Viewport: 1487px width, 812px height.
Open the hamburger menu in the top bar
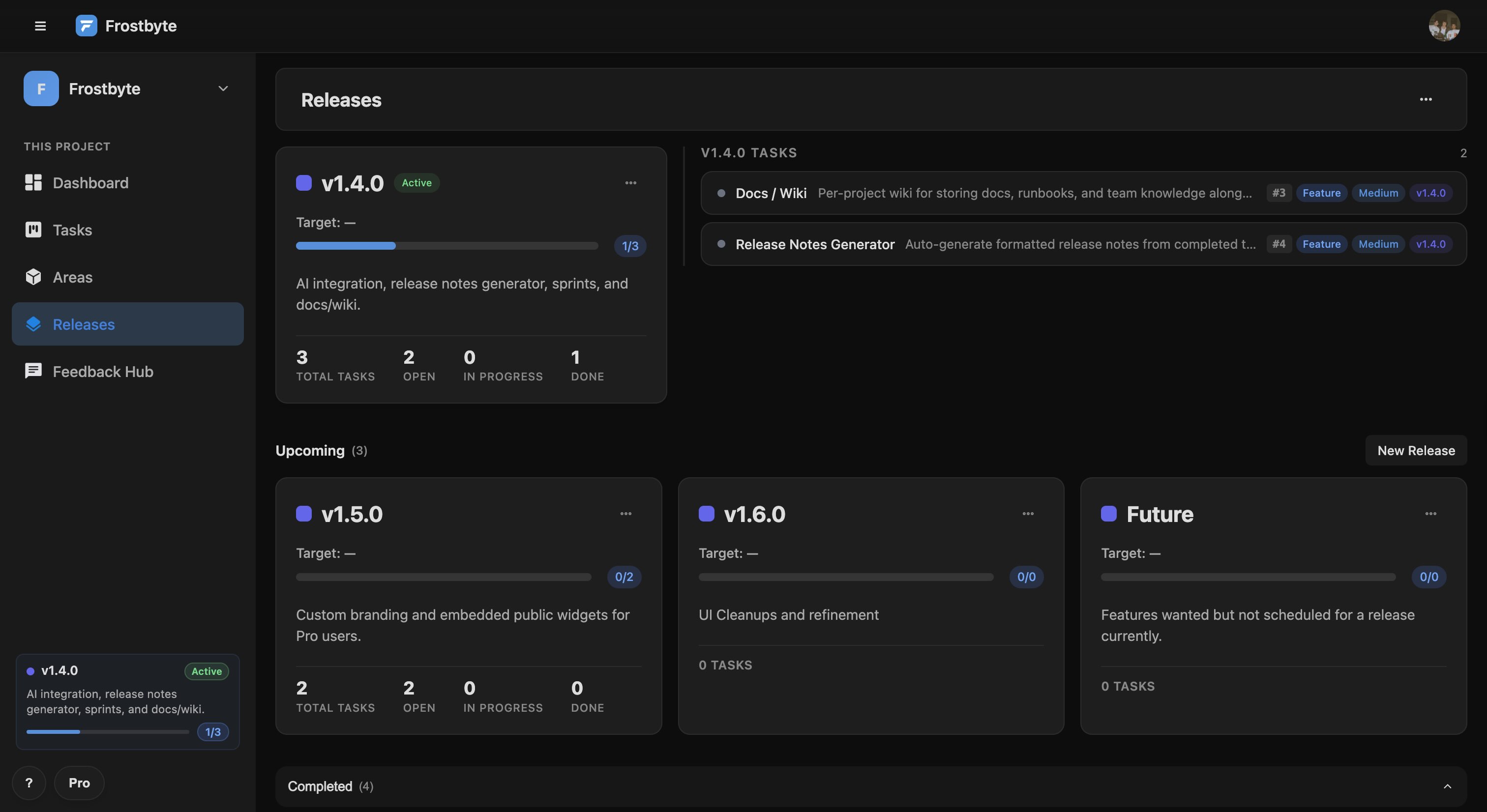pos(40,26)
